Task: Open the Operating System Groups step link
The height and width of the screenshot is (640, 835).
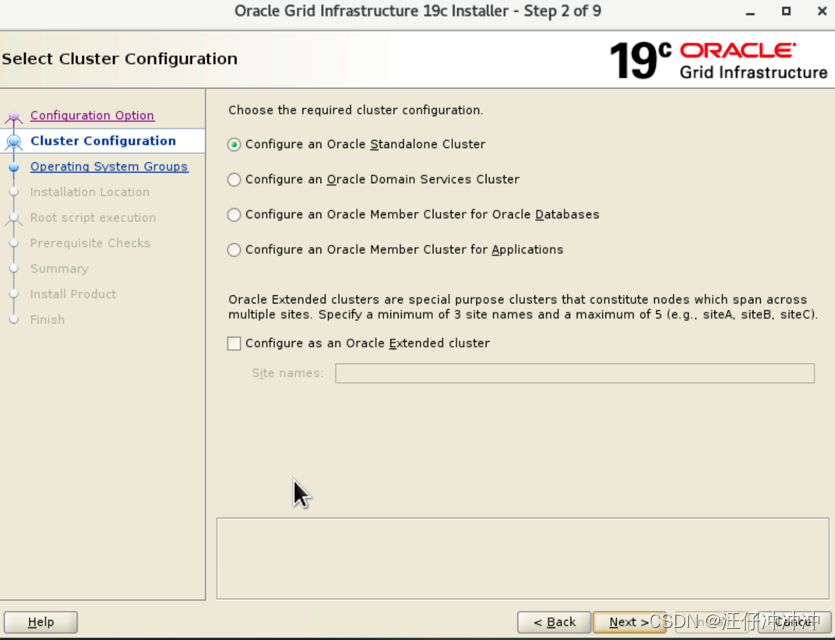Action: point(109,166)
